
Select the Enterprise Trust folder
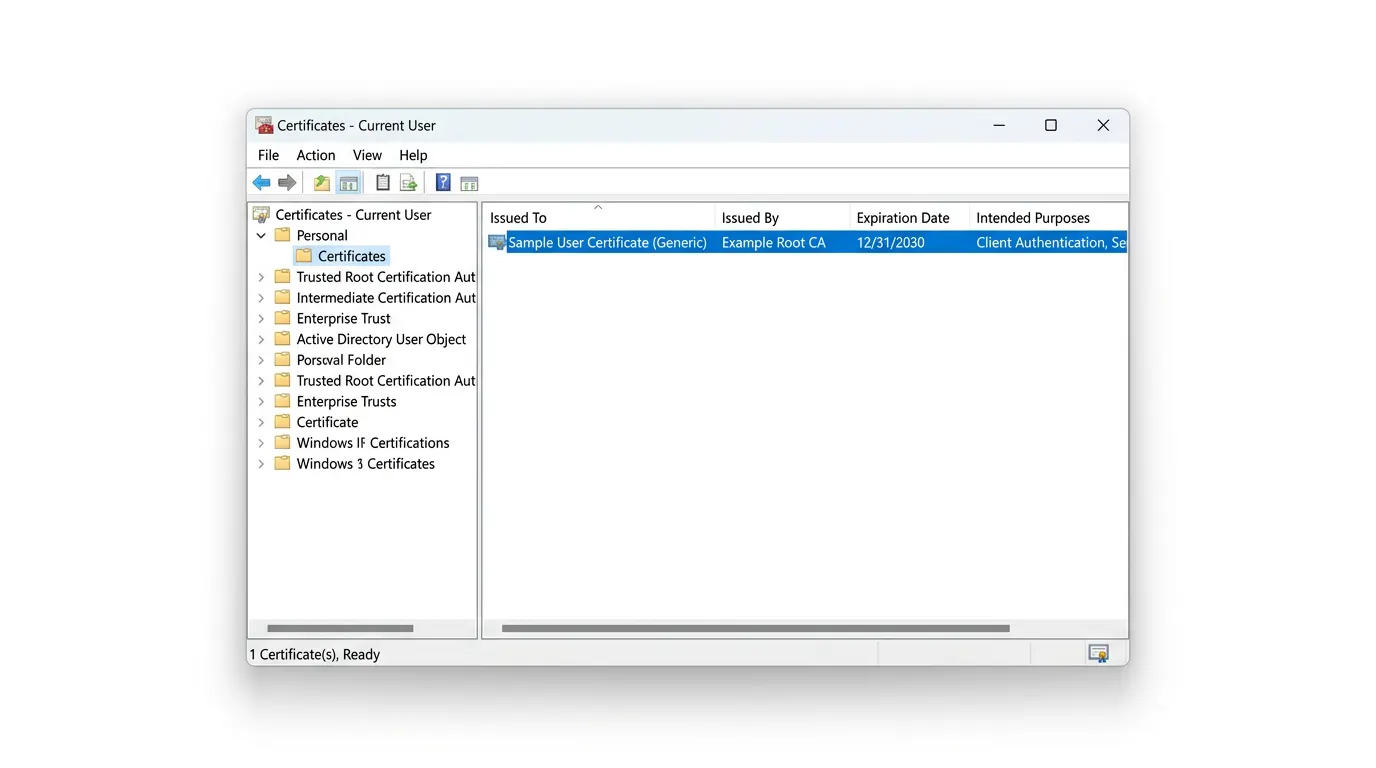coord(344,319)
